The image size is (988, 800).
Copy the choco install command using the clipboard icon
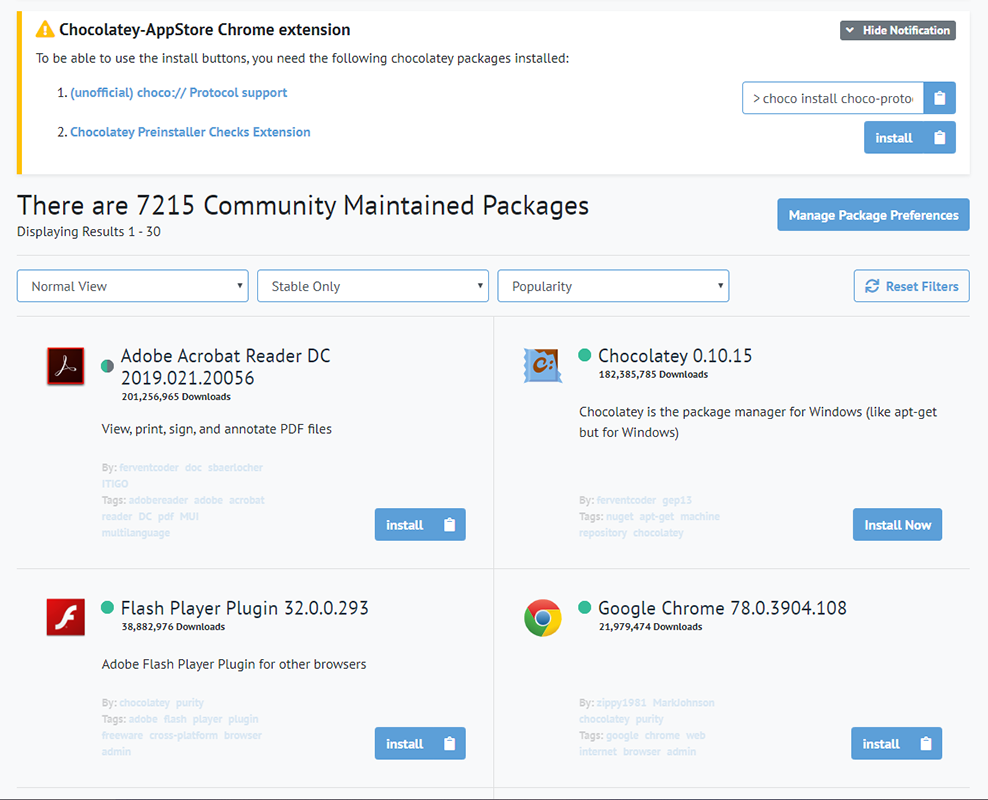tap(939, 97)
